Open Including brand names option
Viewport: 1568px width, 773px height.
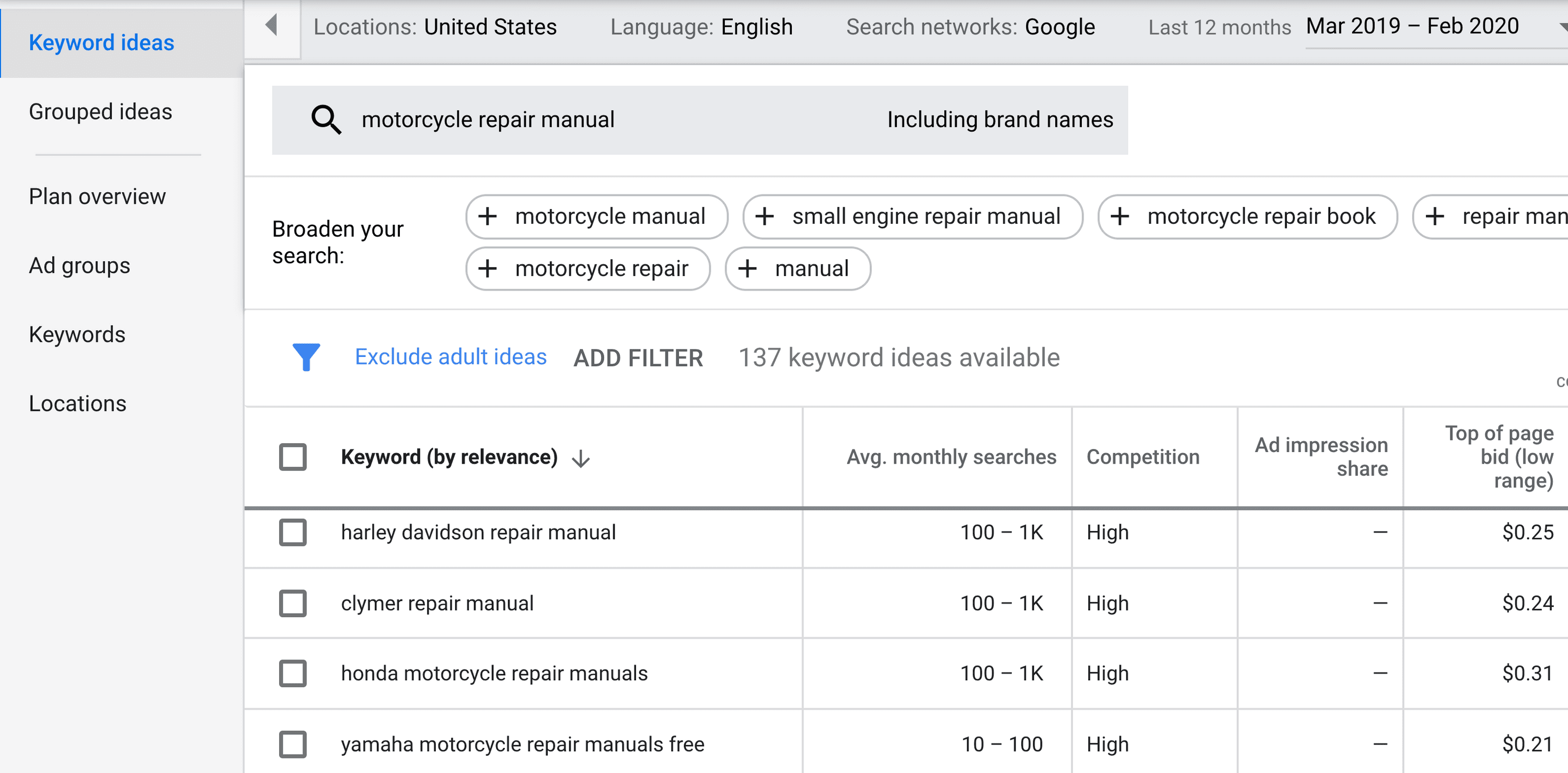[x=1000, y=119]
